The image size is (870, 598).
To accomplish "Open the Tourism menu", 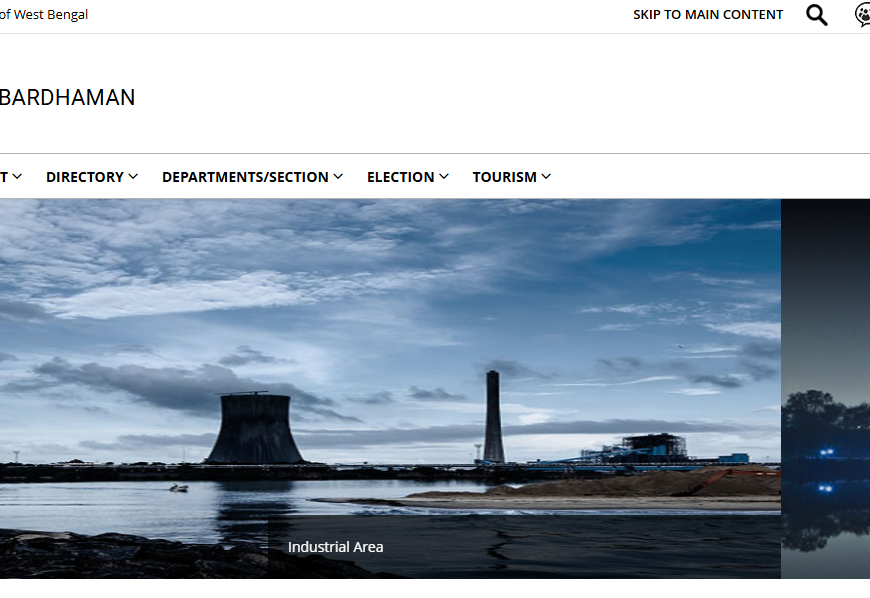I will coord(504,177).
